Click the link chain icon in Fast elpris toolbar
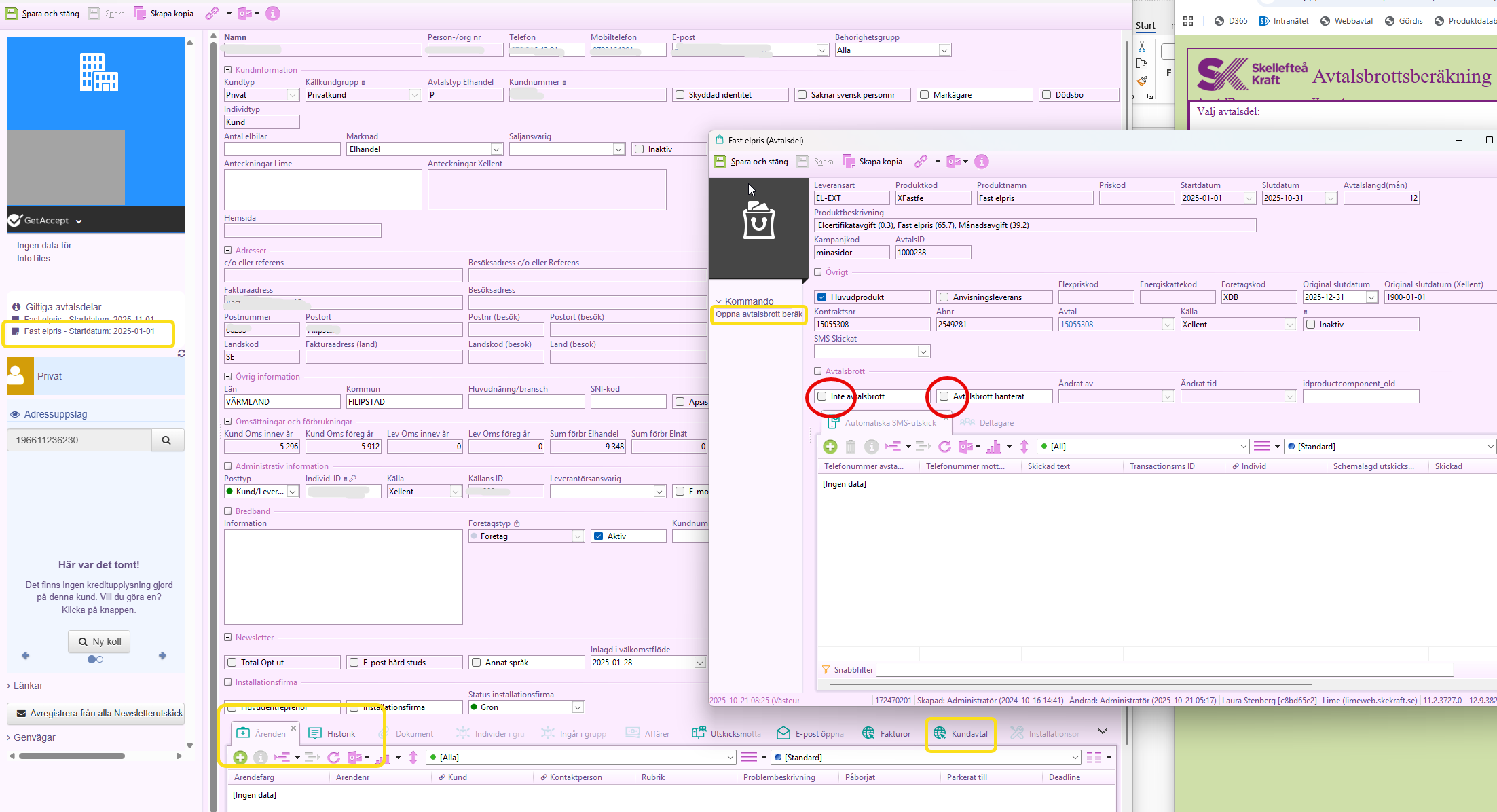The width and height of the screenshot is (1497, 812). [921, 162]
